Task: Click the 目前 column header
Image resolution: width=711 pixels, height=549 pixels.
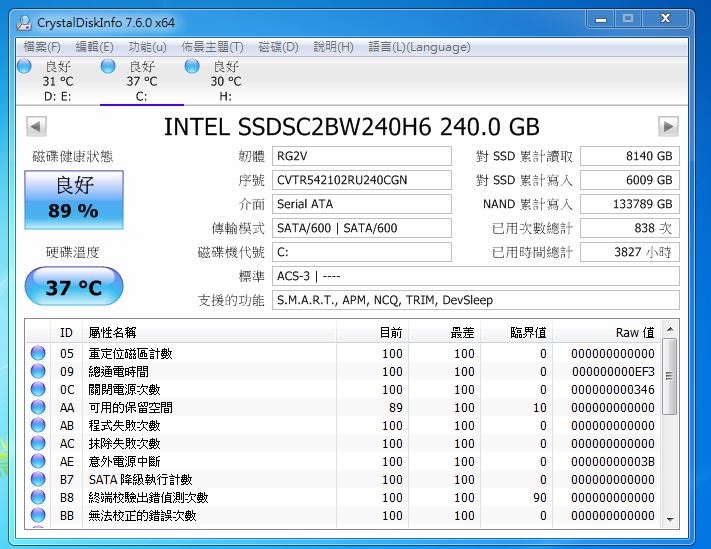Action: click(373, 332)
